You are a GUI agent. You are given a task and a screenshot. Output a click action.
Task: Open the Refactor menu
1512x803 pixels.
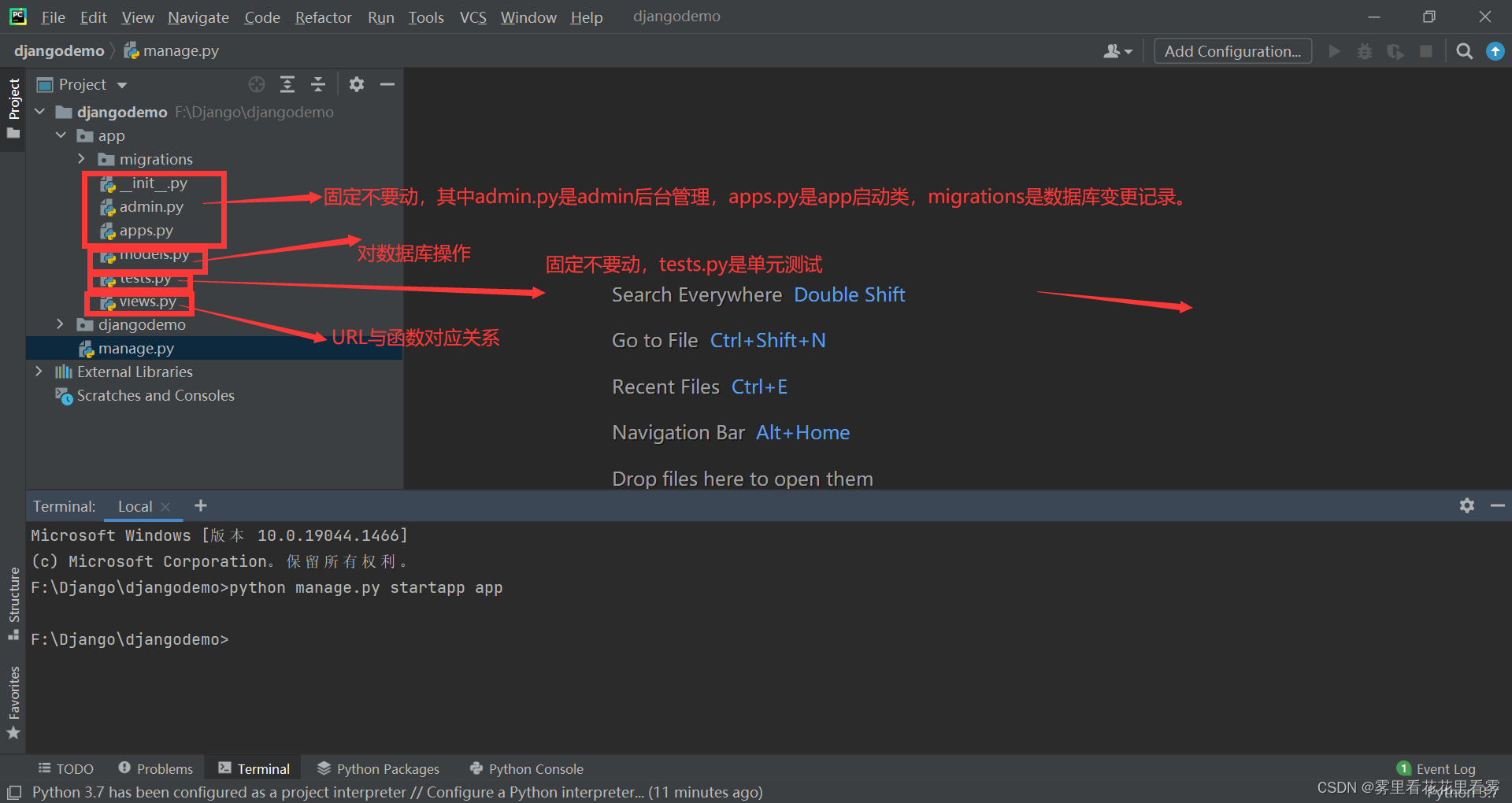[323, 17]
